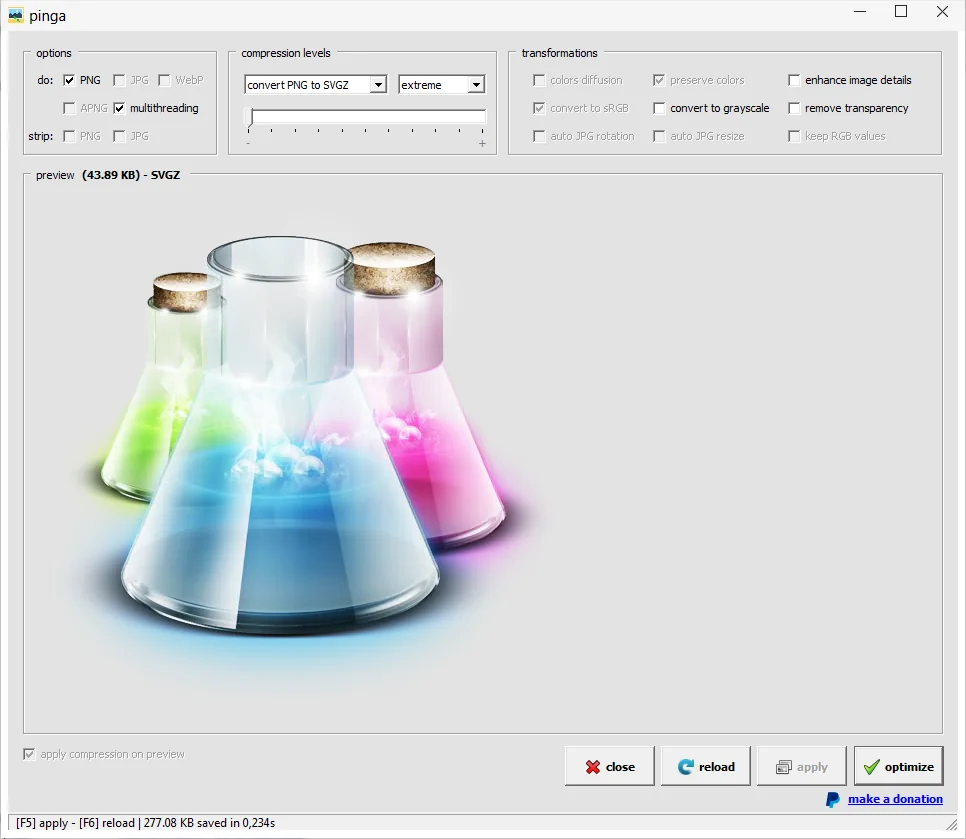Click the pinga app icon in title bar
The image size is (966, 839).
15,15
